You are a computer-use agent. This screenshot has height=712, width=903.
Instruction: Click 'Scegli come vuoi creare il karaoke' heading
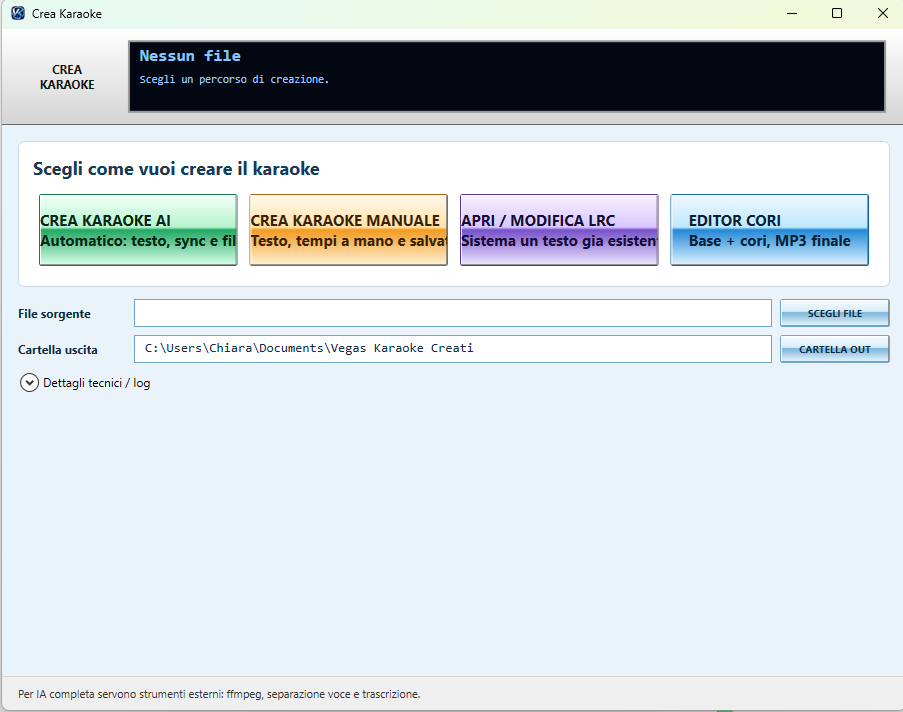(x=176, y=169)
